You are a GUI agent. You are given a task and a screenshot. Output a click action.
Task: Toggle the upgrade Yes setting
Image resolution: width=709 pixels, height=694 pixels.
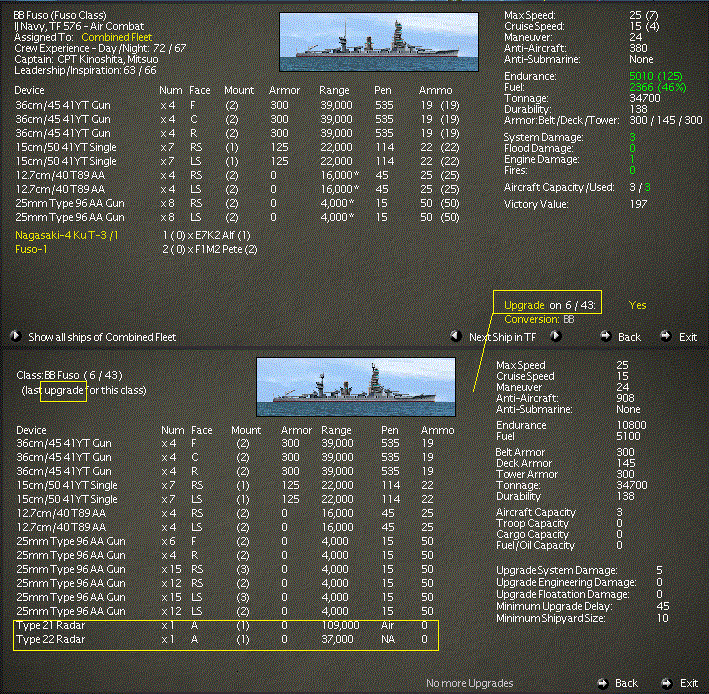(637, 305)
